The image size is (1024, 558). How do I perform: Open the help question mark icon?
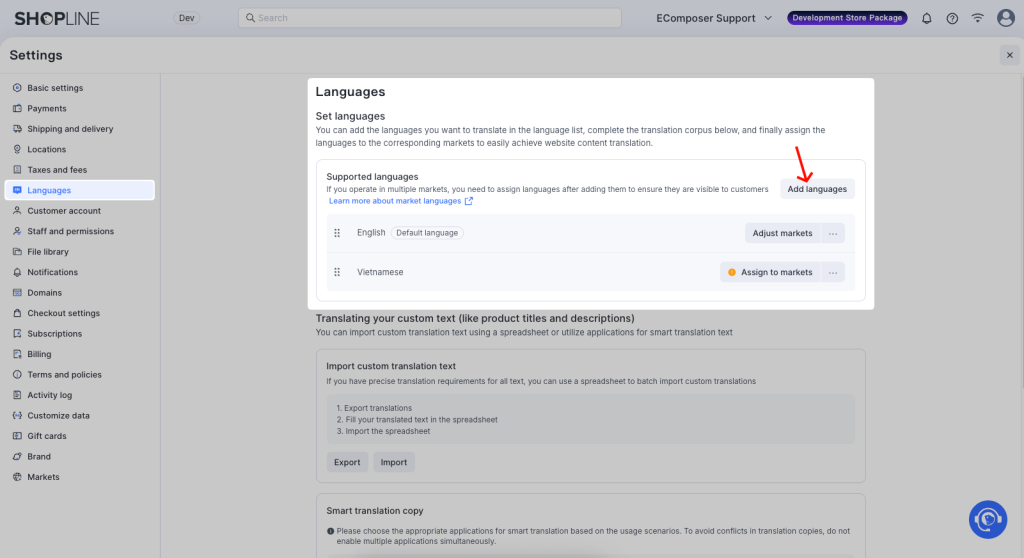tap(952, 18)
